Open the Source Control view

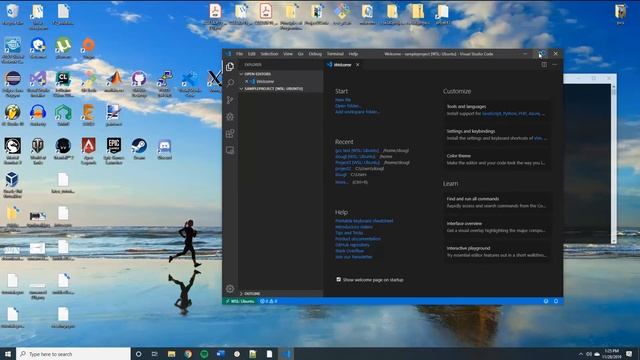230,100
